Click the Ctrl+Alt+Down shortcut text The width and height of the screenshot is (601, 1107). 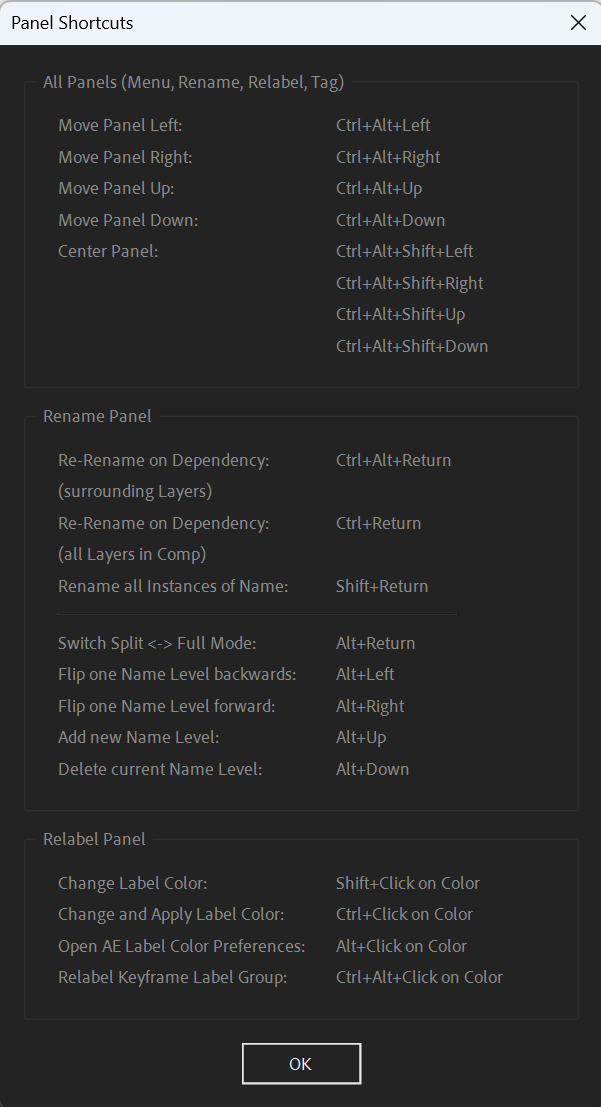(x=391, y=220)
